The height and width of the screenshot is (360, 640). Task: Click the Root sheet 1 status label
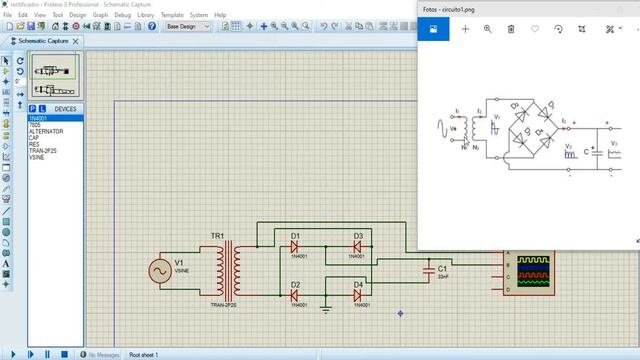click(143, 355)
